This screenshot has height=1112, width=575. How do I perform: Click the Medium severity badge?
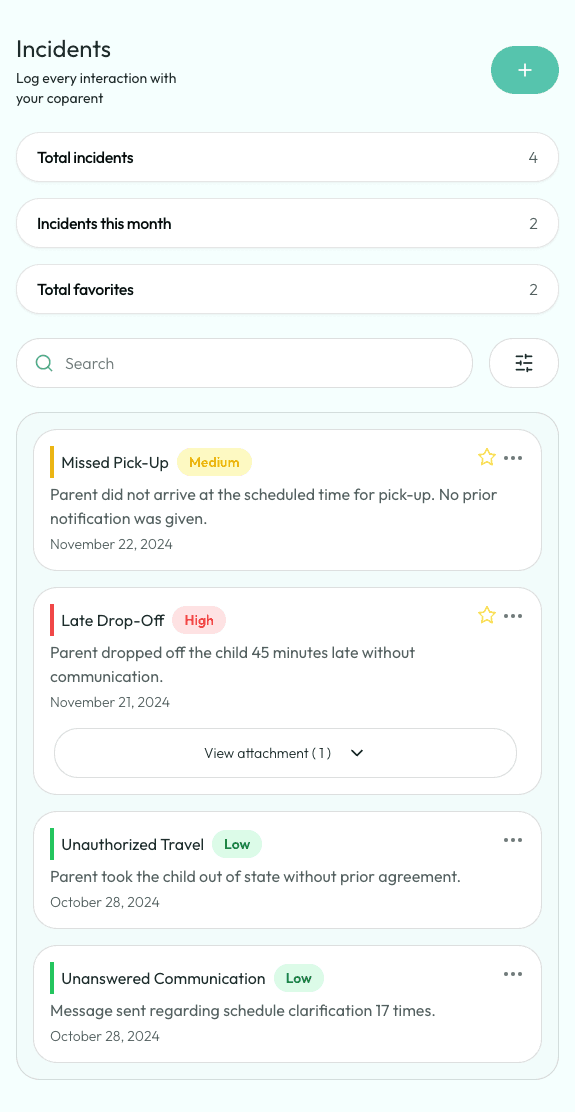tap(214, 462)
